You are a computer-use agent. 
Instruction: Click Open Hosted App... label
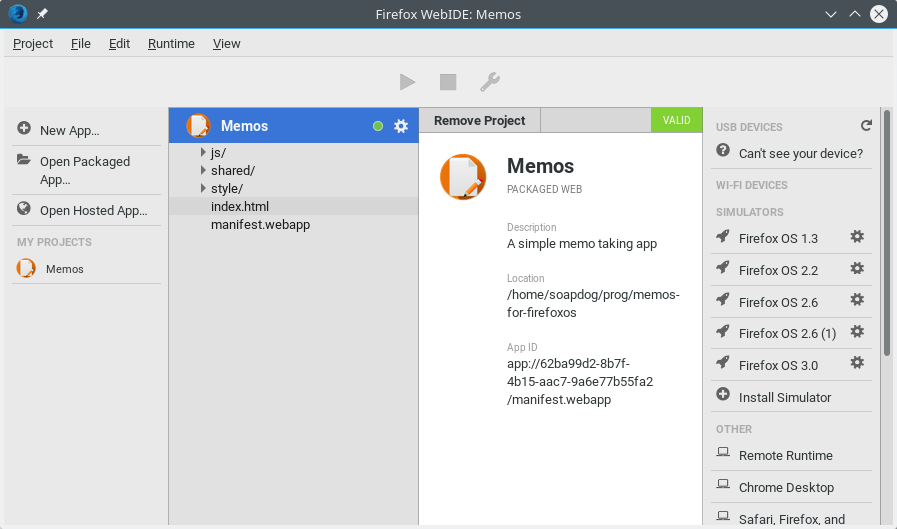pos(93,210)
